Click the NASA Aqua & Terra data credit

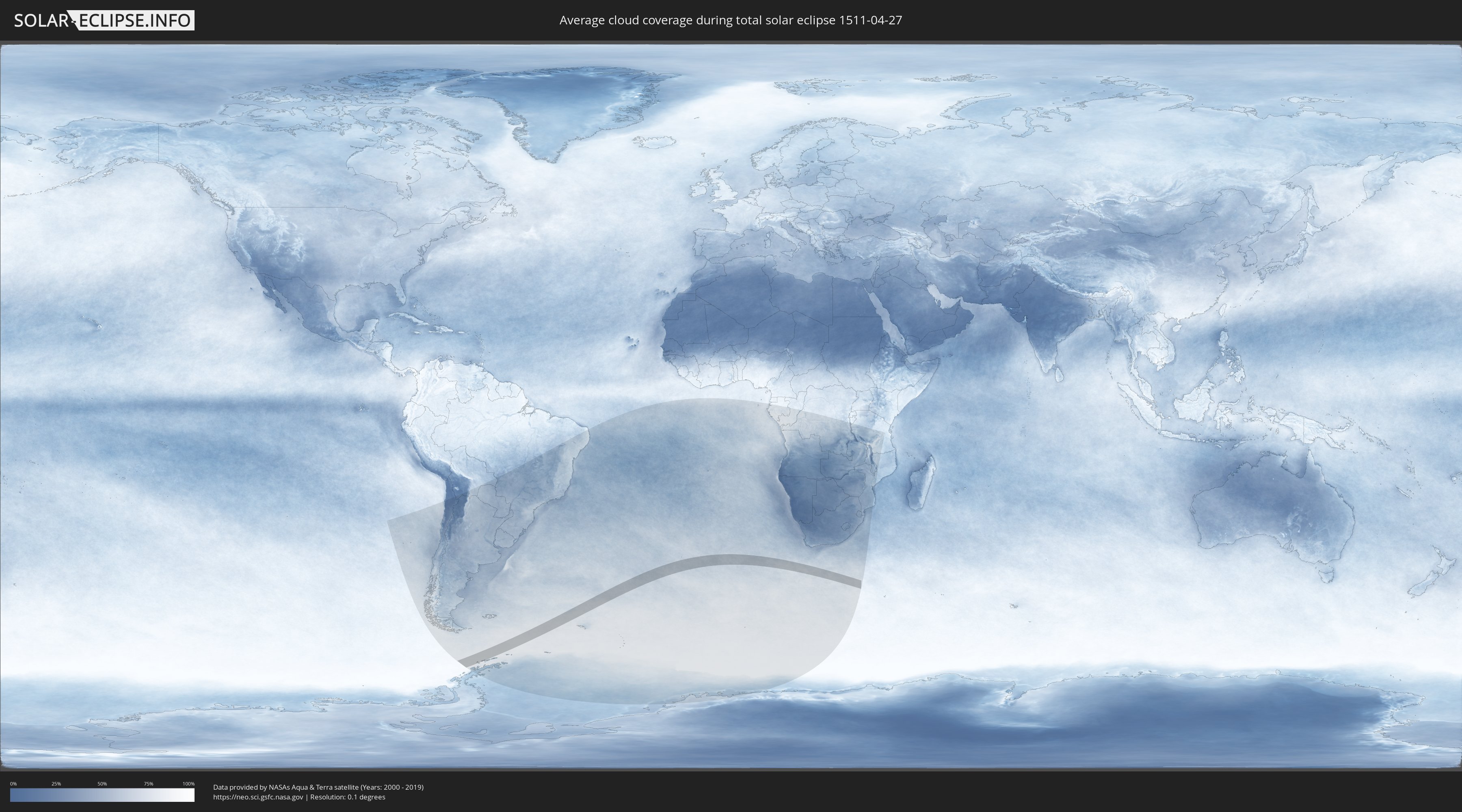point(318,787)
